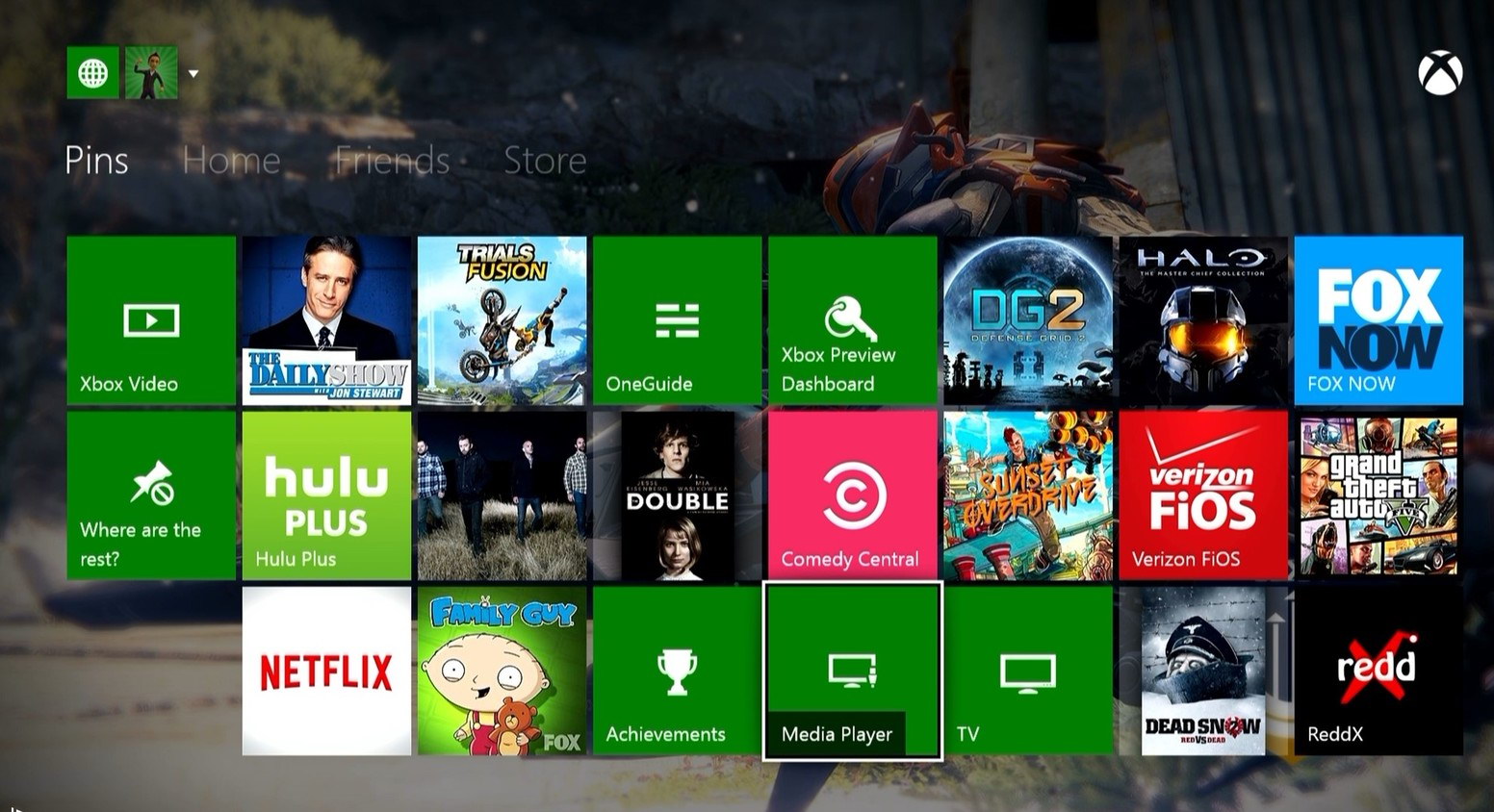Open the Netflix app tile
Image resolution: width=1494 pixels, height=812 pixels.
point(326,671)
